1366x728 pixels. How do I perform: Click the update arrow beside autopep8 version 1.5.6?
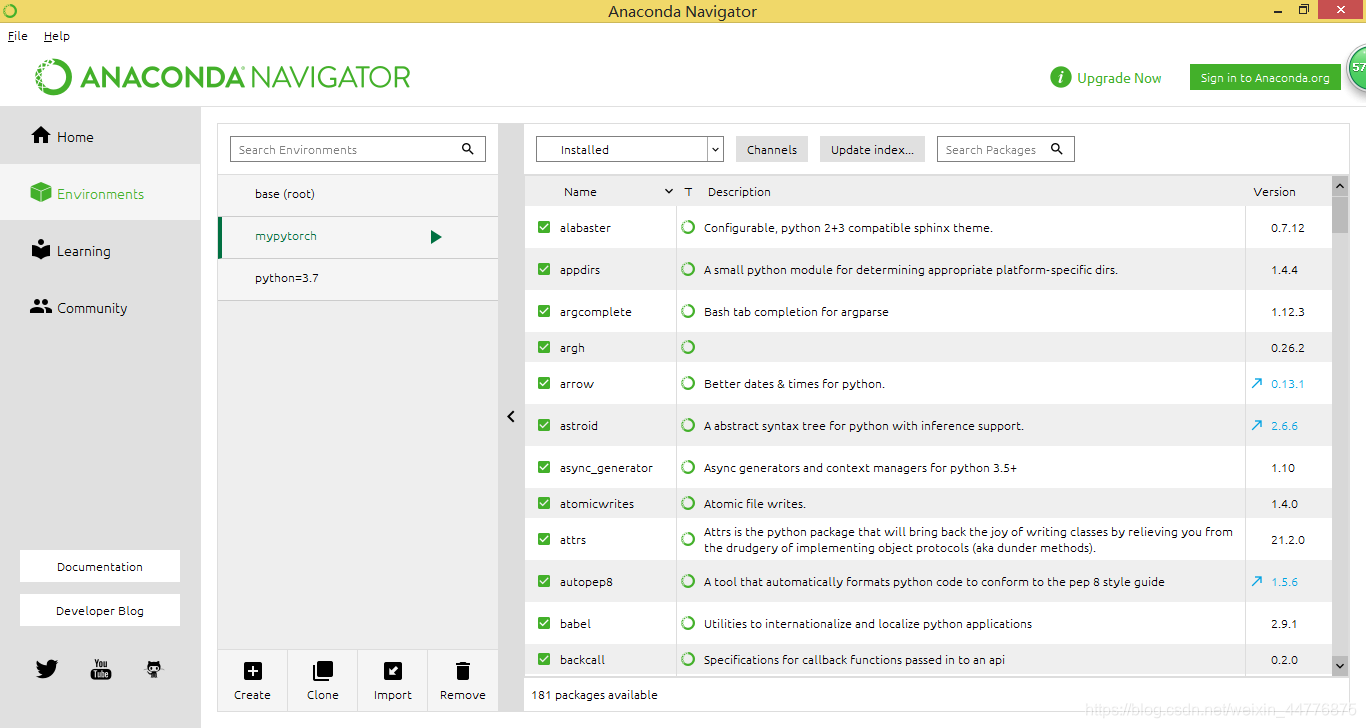pyautogui.click(x=1257, y=581)
